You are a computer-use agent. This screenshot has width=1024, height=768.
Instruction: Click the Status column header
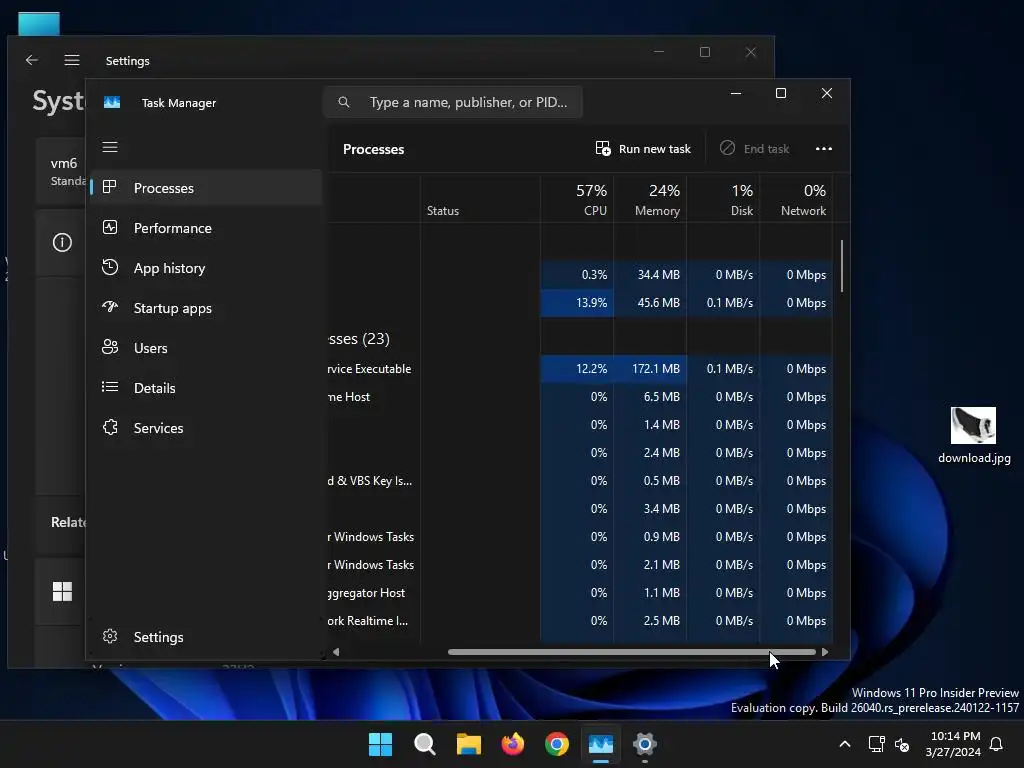480,199
